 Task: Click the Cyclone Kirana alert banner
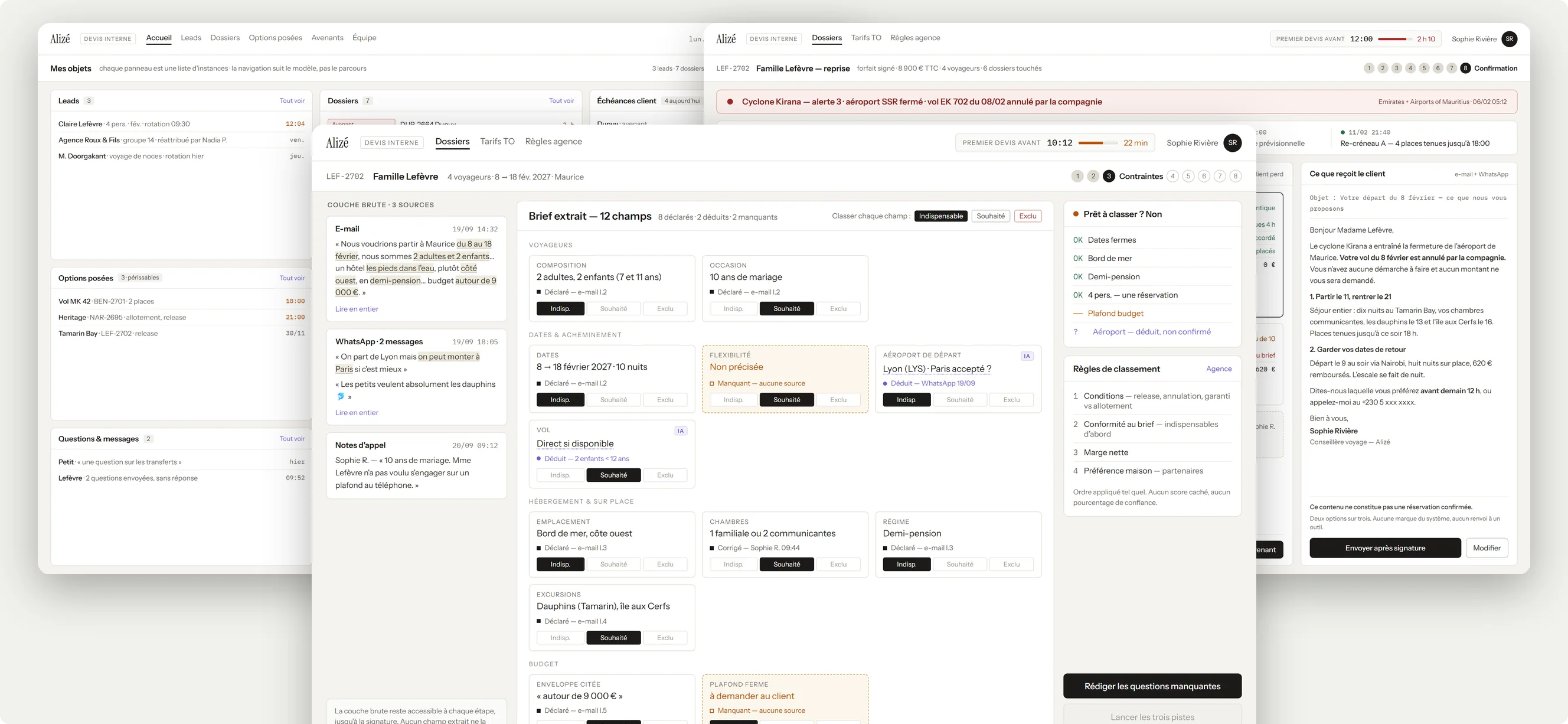[x=1116, y=102]
